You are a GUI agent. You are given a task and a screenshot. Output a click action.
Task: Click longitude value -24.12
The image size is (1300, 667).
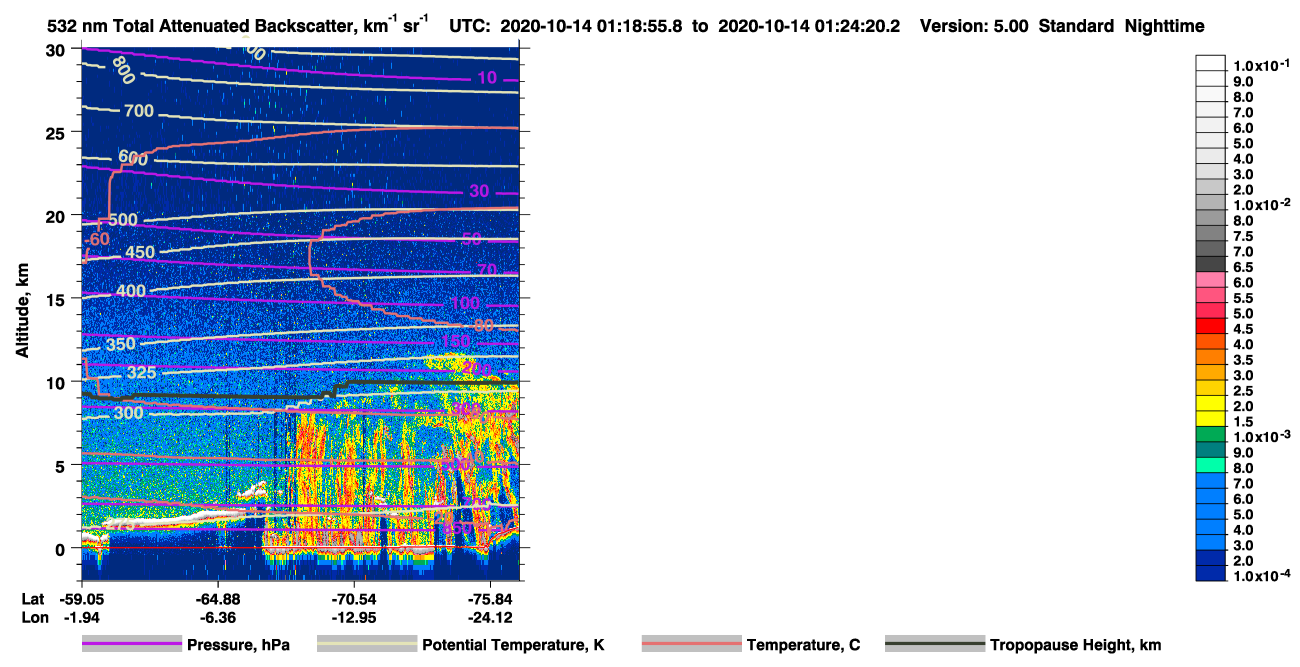tap(491, 616)
